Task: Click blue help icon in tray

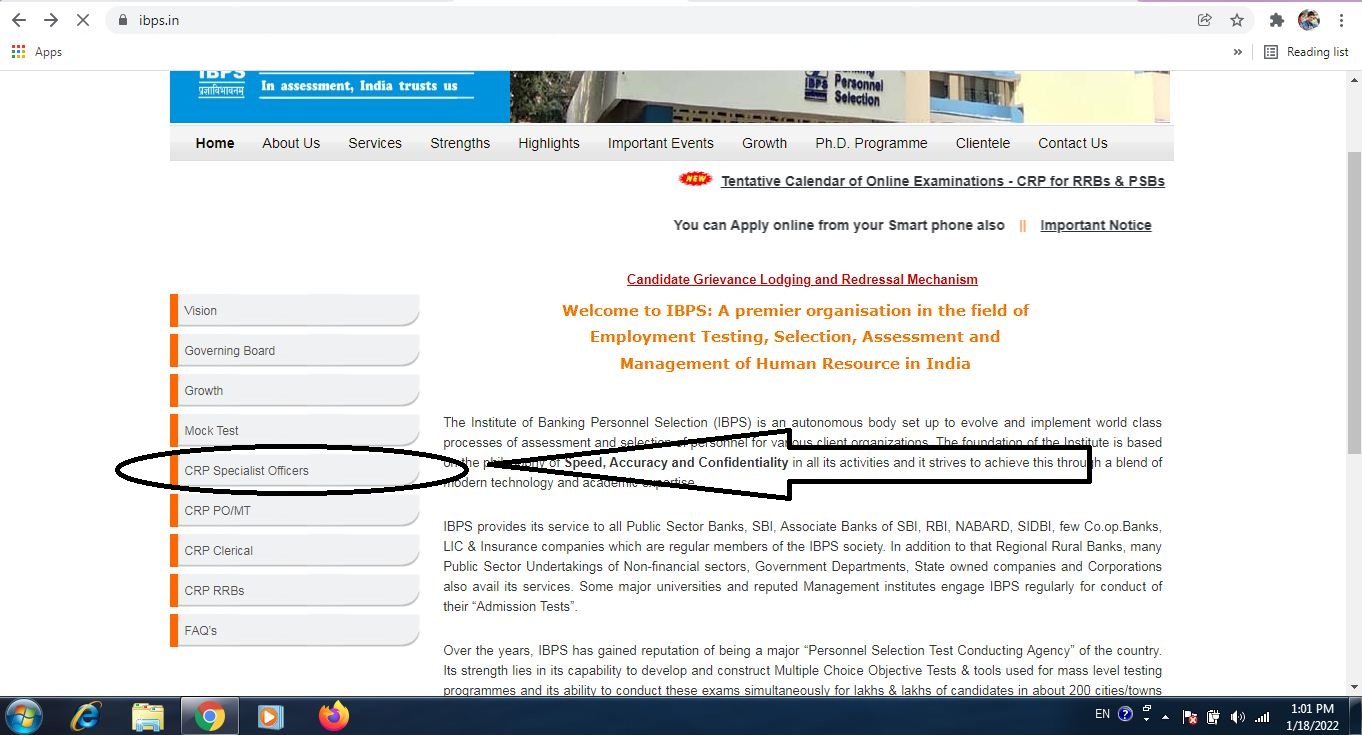Action: pyautogui.click(x=1125, y=714)
